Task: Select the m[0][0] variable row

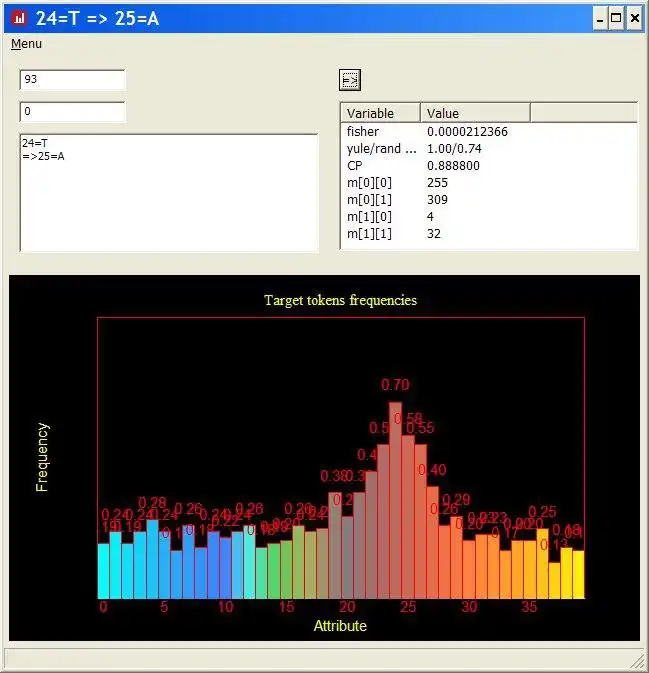Action: tap(489, 183)
